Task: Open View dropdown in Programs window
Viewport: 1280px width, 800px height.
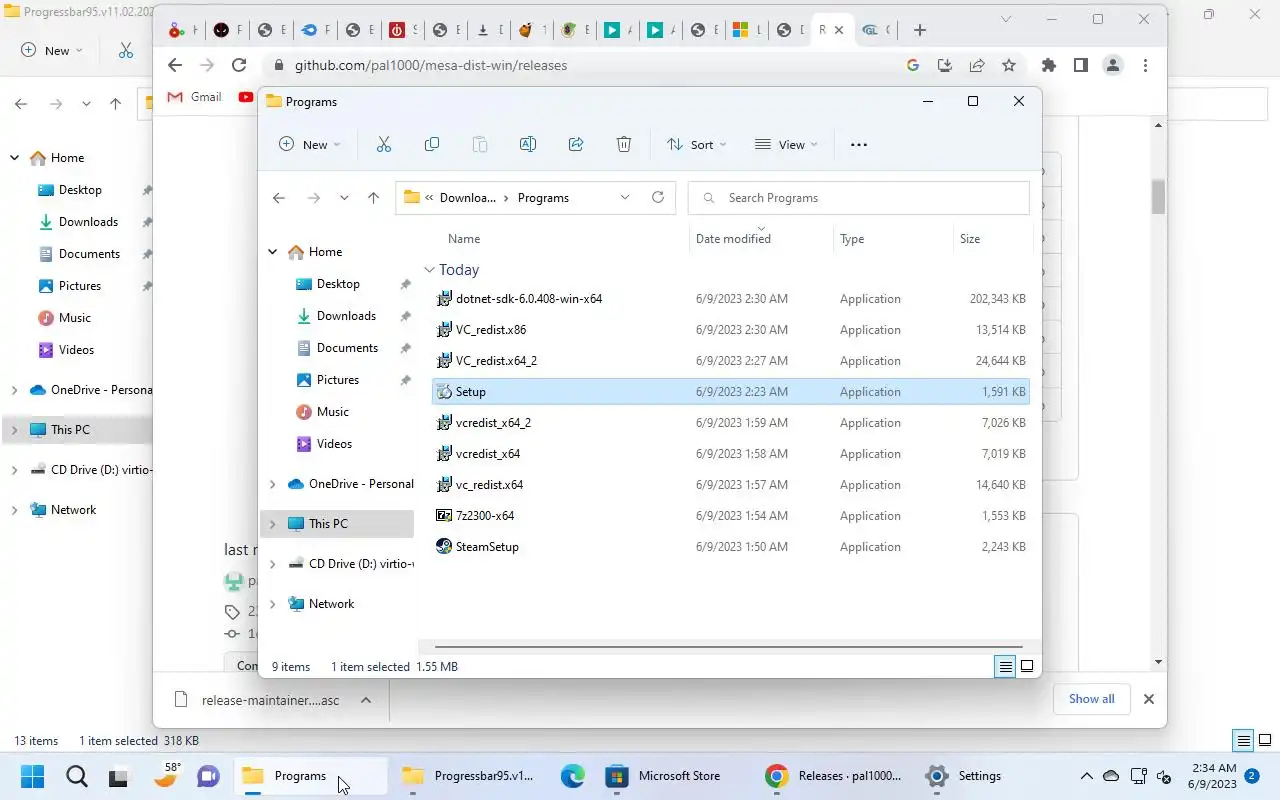Action: 786,145
